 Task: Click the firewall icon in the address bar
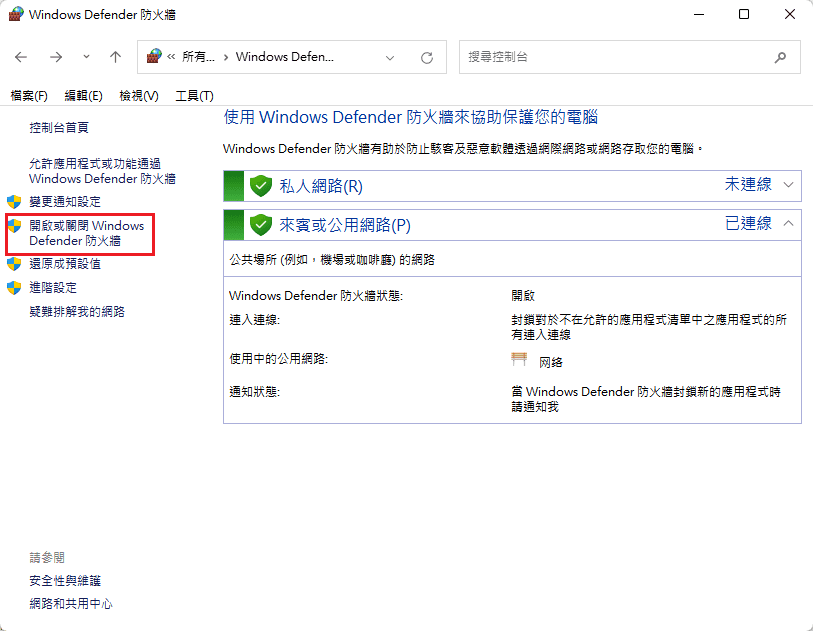tap(155, 57)
